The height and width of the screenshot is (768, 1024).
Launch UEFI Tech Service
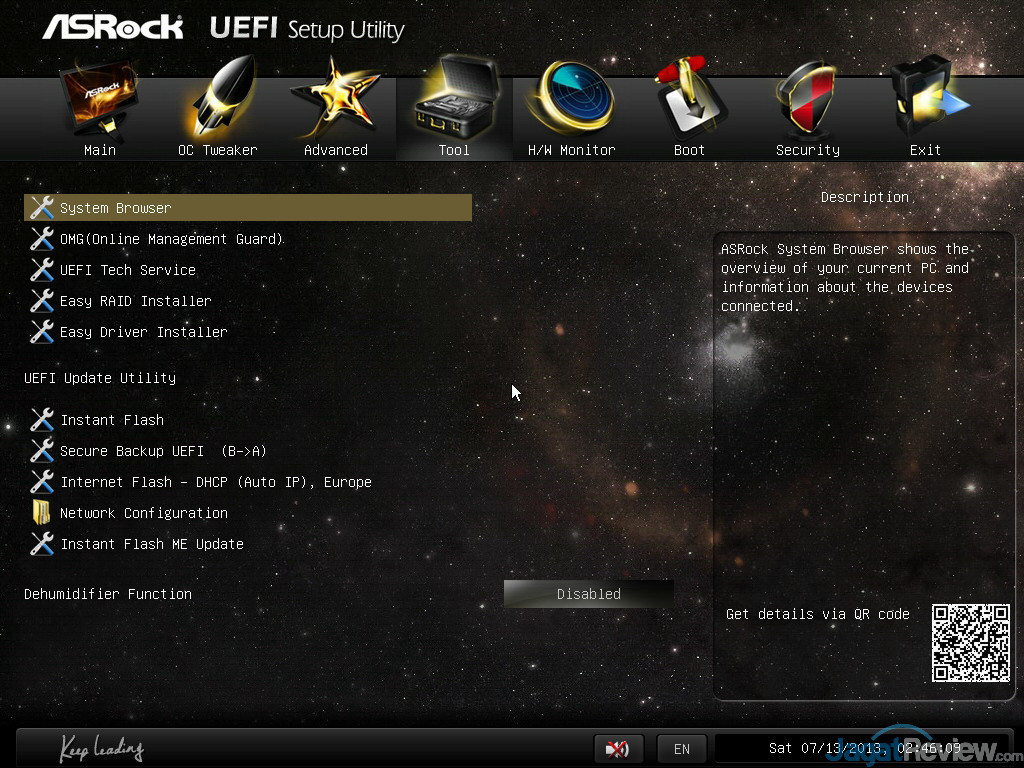pyautogui.click(x=127, y=270)
